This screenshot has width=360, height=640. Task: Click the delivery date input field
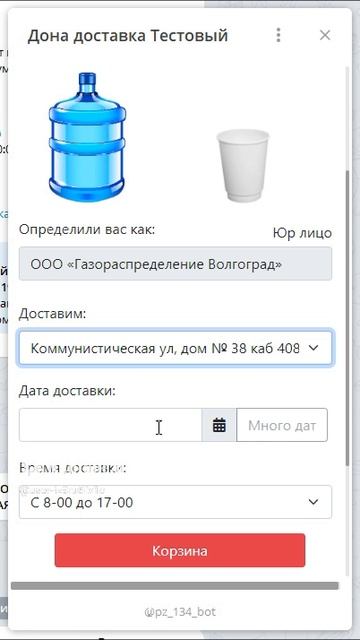pos(110,425)
